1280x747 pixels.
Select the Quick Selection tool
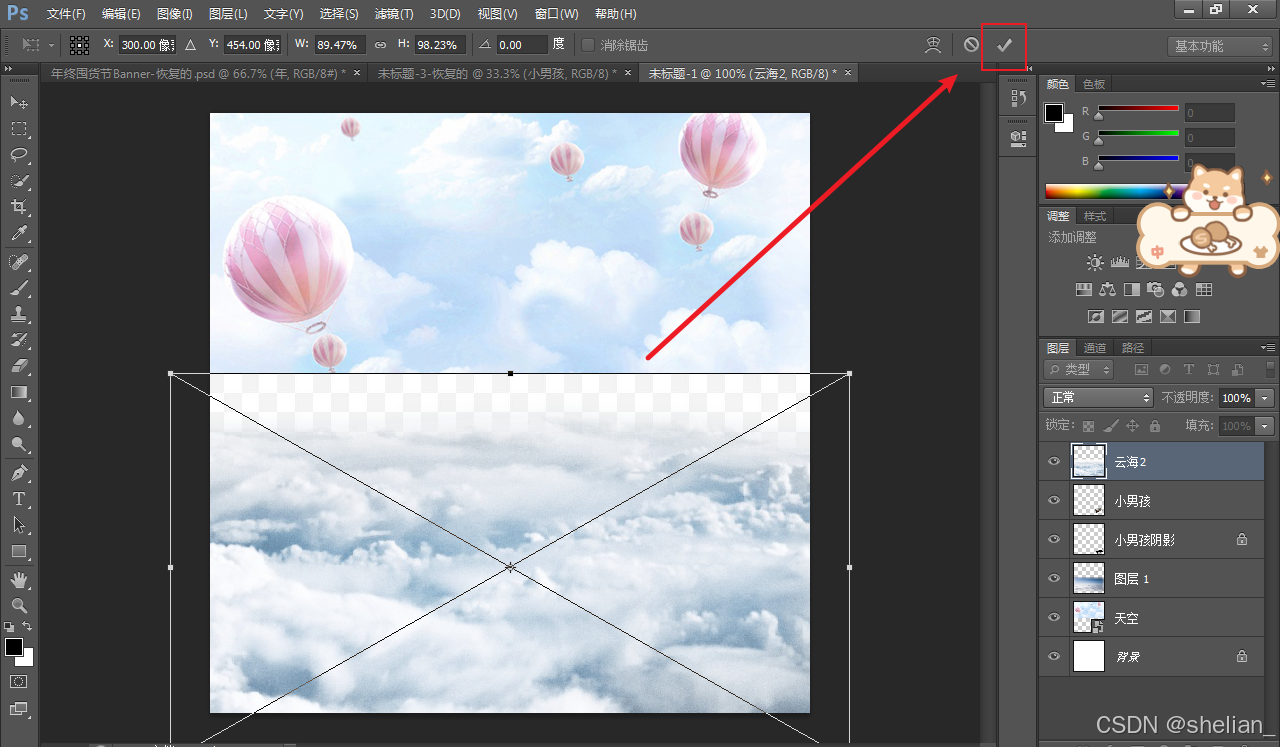(19, 181)
